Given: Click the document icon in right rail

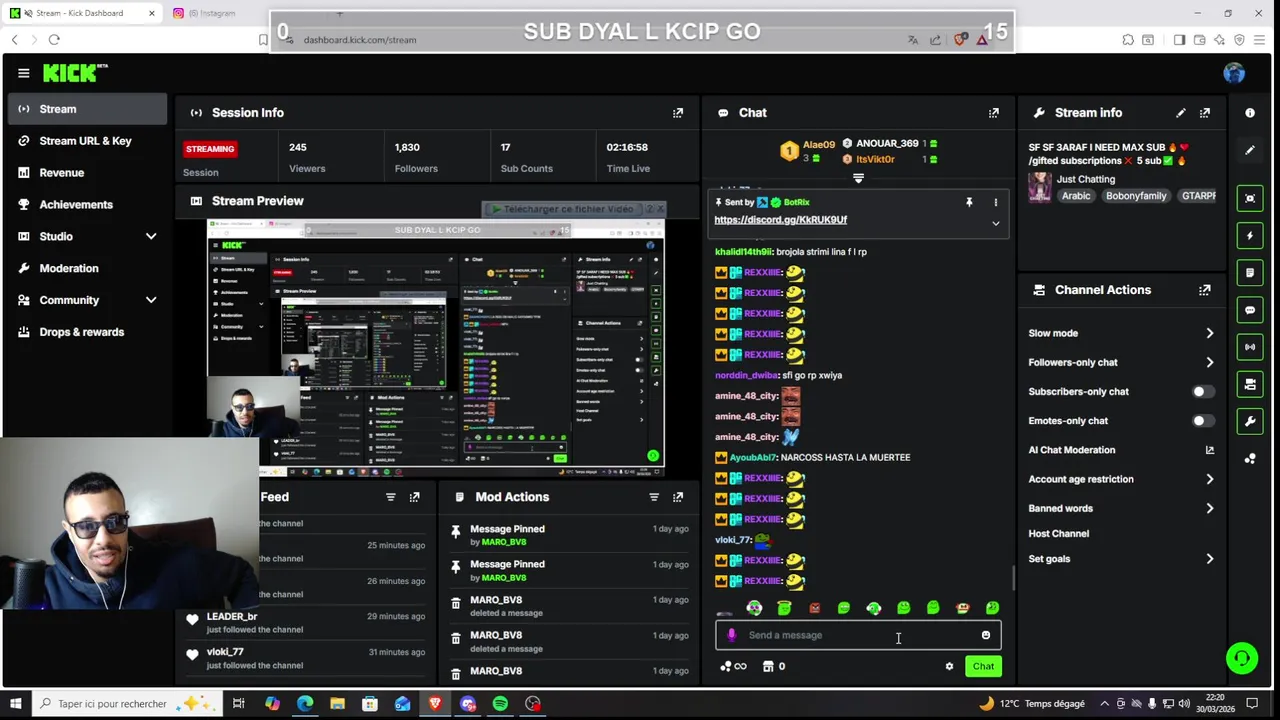Looking at the screenshot, I should point(1250,273).
